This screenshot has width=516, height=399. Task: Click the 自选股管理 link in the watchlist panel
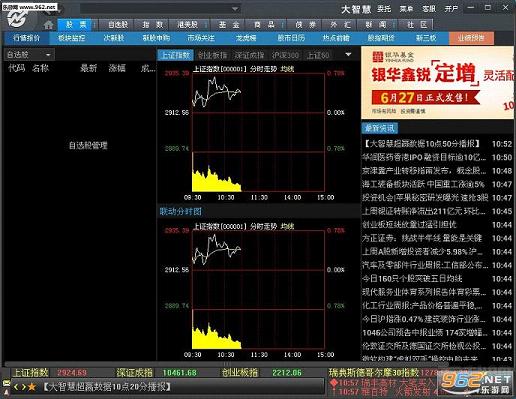point(88,145)
